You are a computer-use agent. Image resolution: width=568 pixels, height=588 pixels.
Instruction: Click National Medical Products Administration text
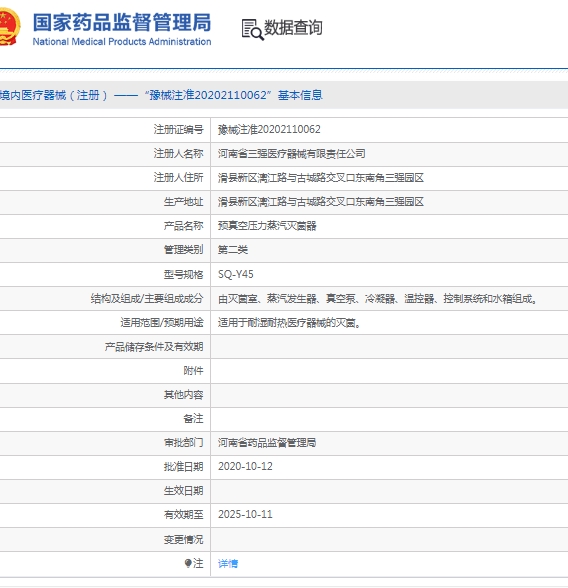pos(122,42)
